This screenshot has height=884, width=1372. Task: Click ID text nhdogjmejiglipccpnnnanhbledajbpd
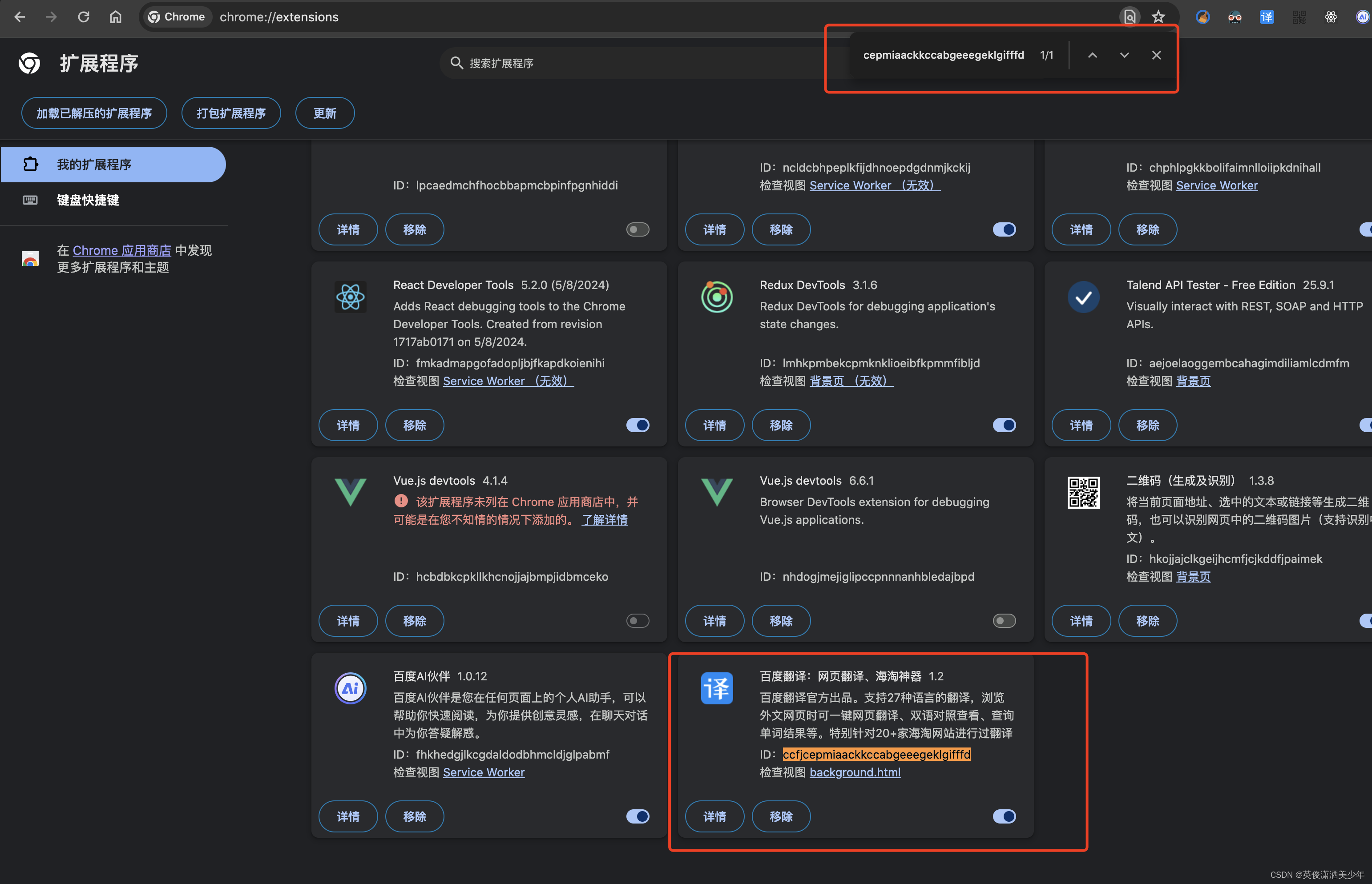click(878, 576)
